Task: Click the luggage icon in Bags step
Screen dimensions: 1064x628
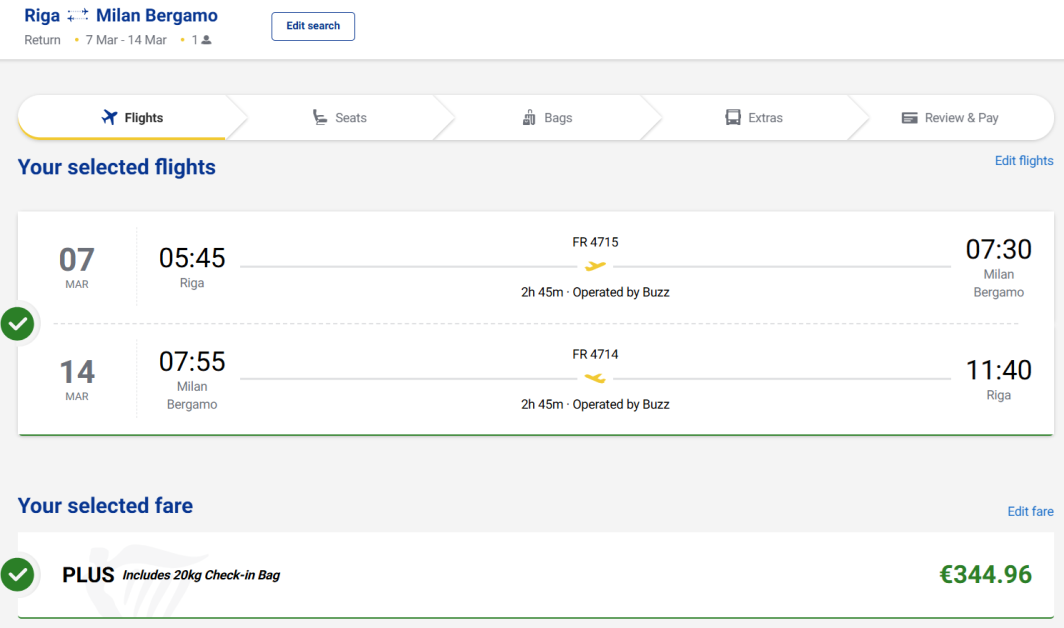Action: pos(529,118)
